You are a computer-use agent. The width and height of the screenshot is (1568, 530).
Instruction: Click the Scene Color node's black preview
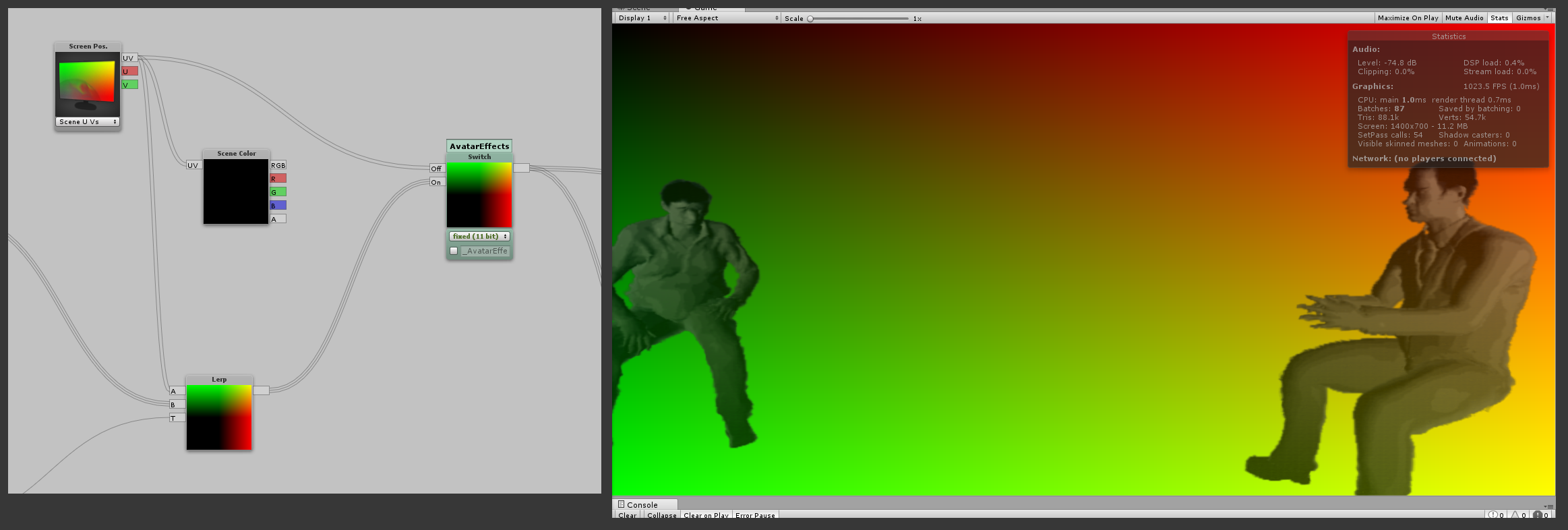[236, 192]
